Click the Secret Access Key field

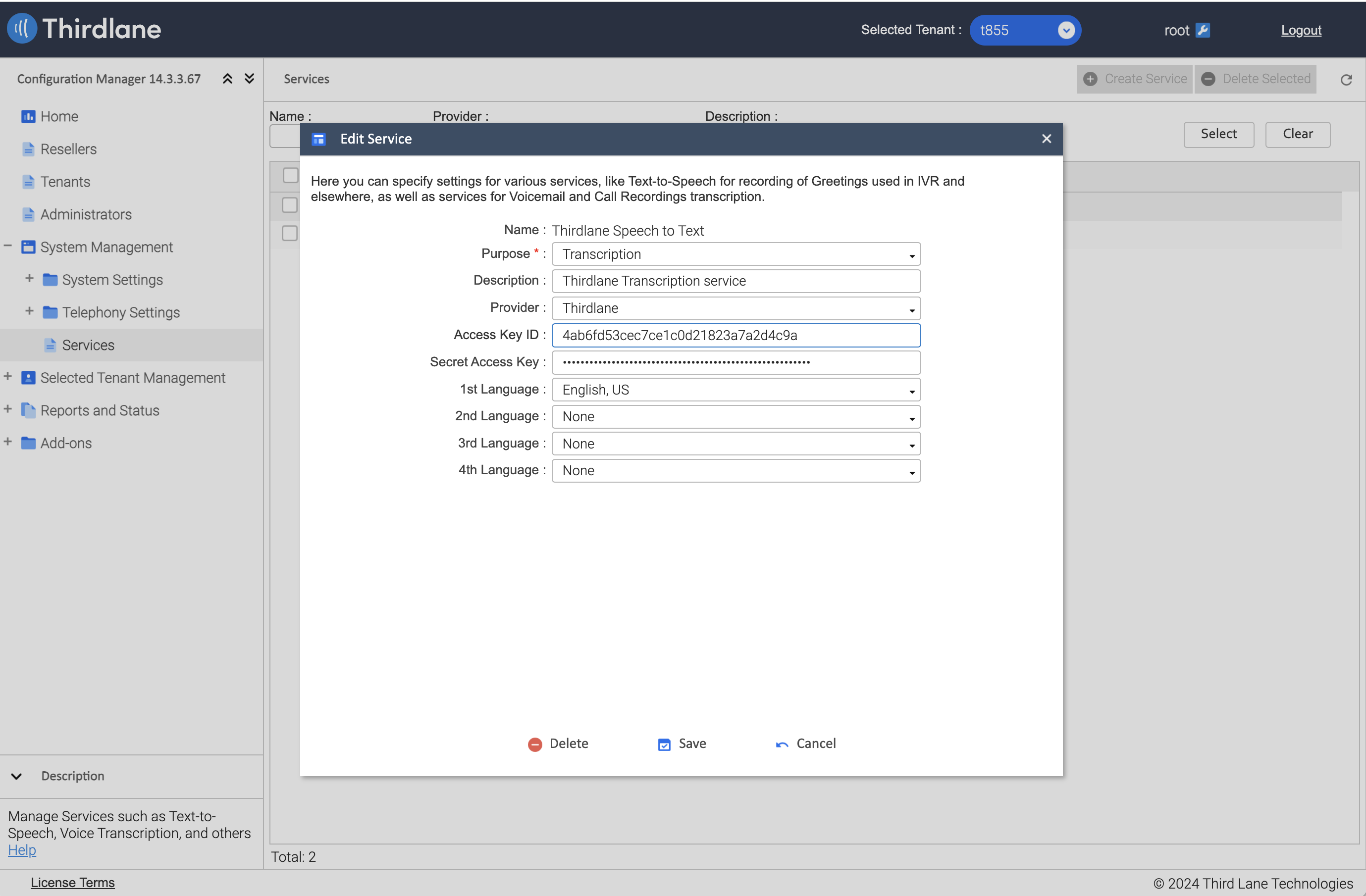[736, 362]
